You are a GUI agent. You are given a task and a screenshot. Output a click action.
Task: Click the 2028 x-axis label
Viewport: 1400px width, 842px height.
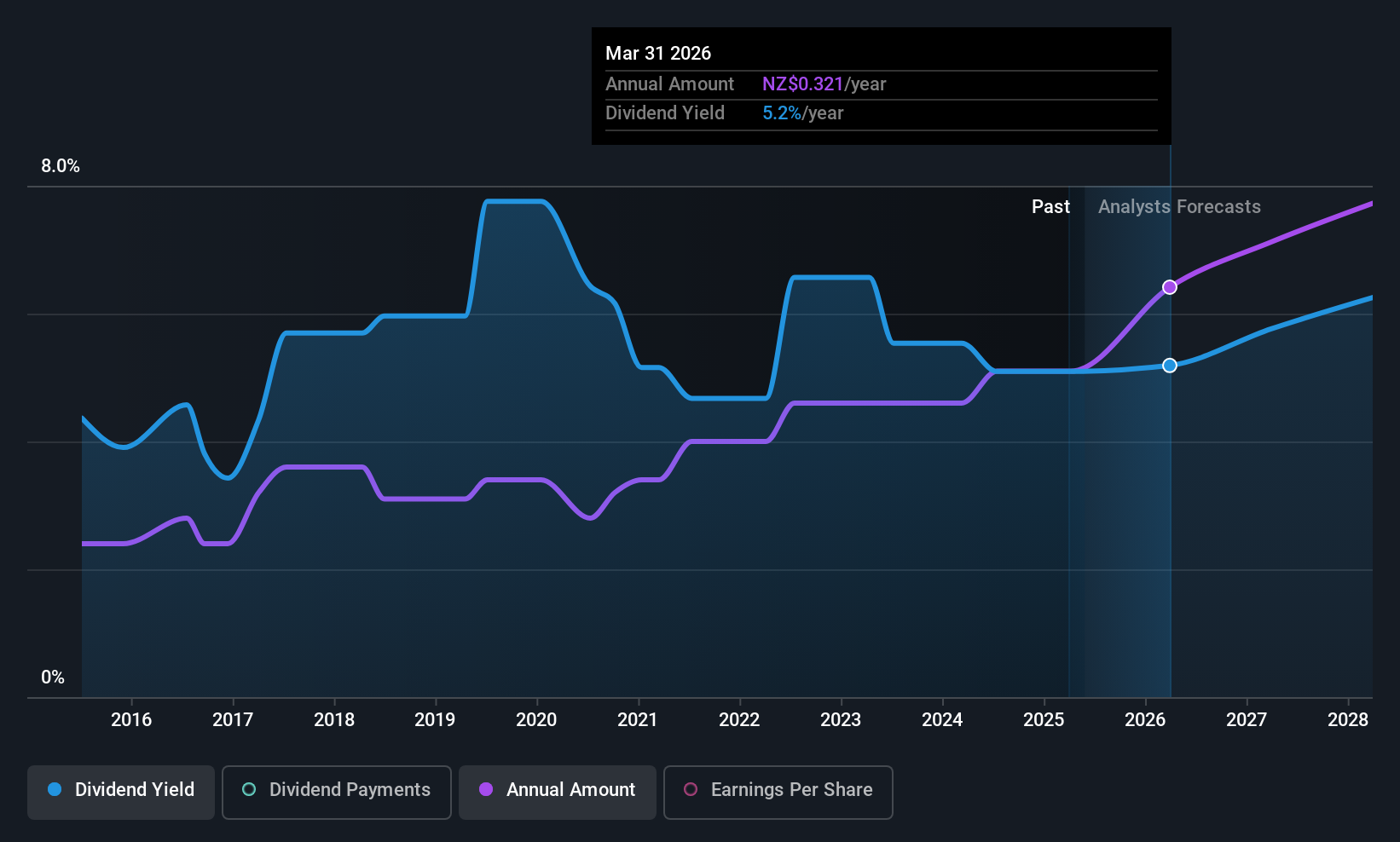(1348, 720)
